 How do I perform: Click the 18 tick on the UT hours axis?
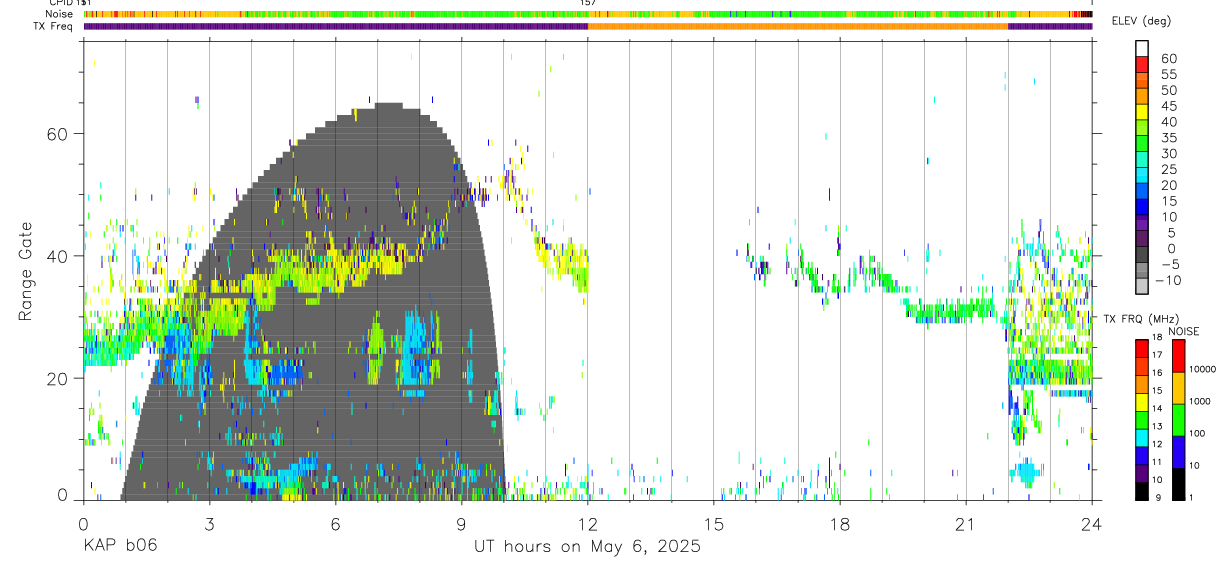click(839, 523)
